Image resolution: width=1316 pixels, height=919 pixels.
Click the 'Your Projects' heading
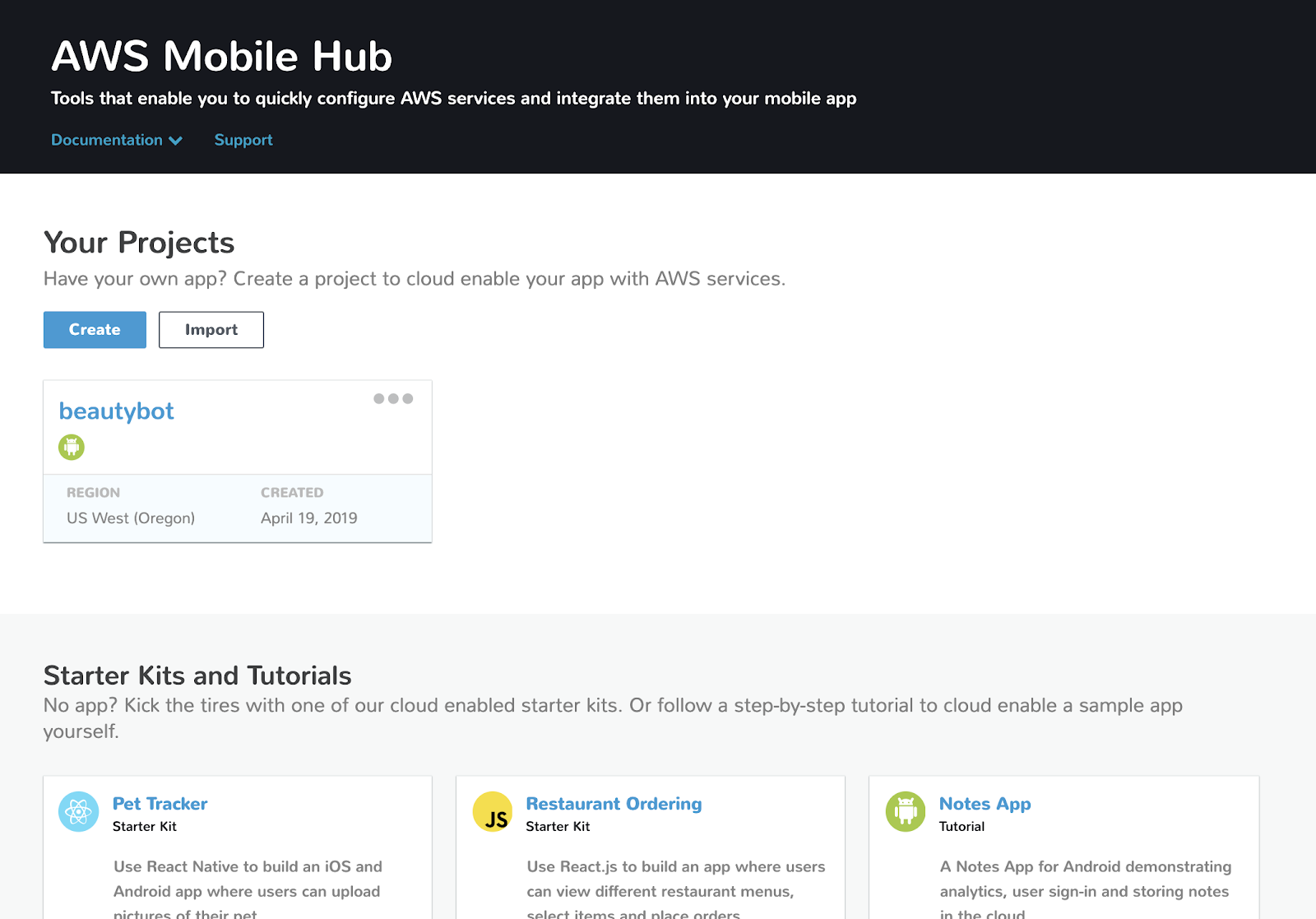(139, 243)
